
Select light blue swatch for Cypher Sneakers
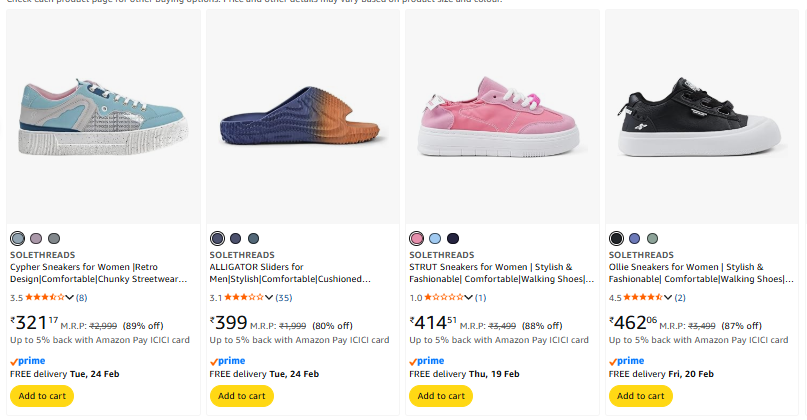tap(18, 238)
